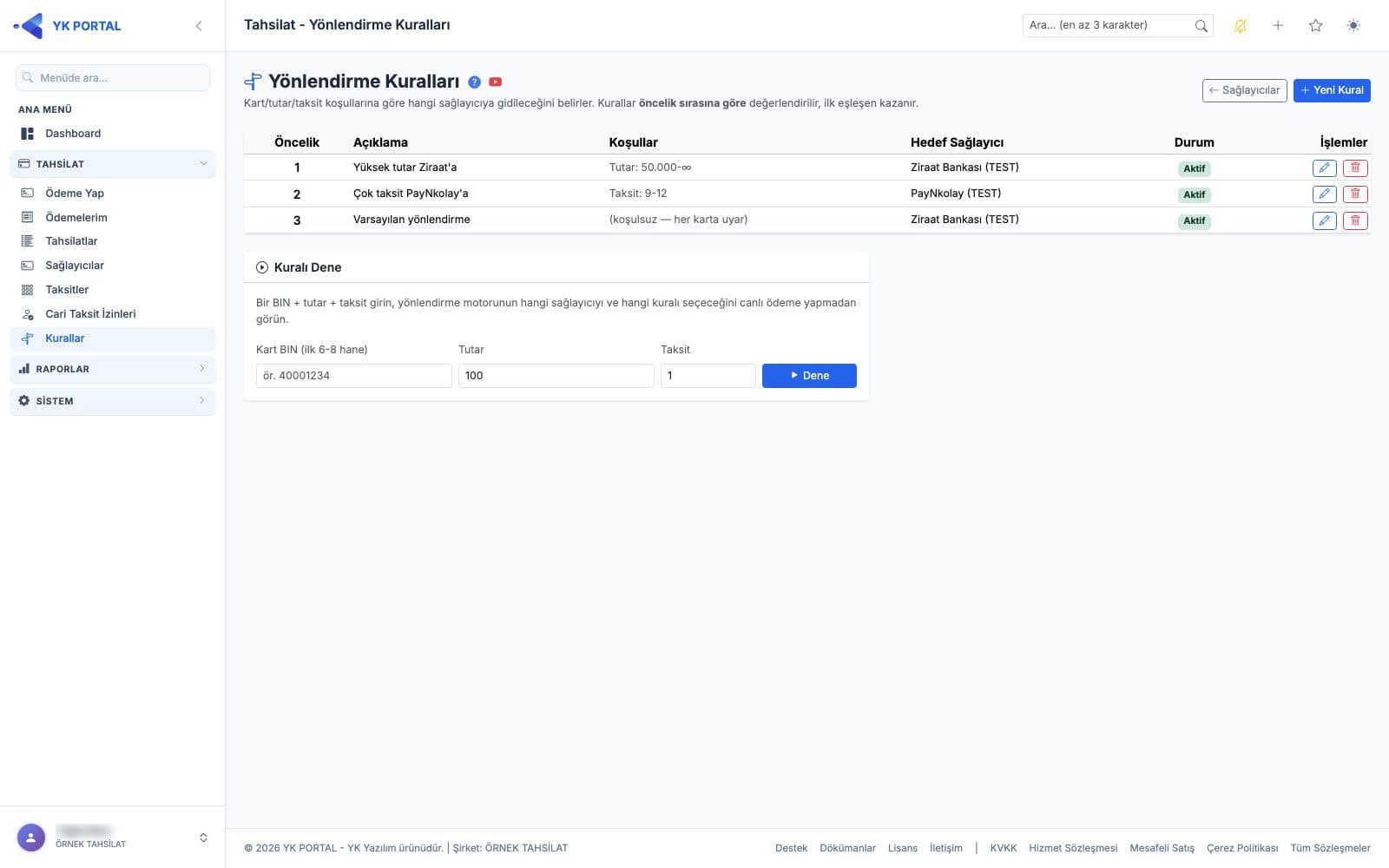This screenshot has height=868, width=1389.
Task: Open the user account switcher arrows
Action: click(203, 838)
